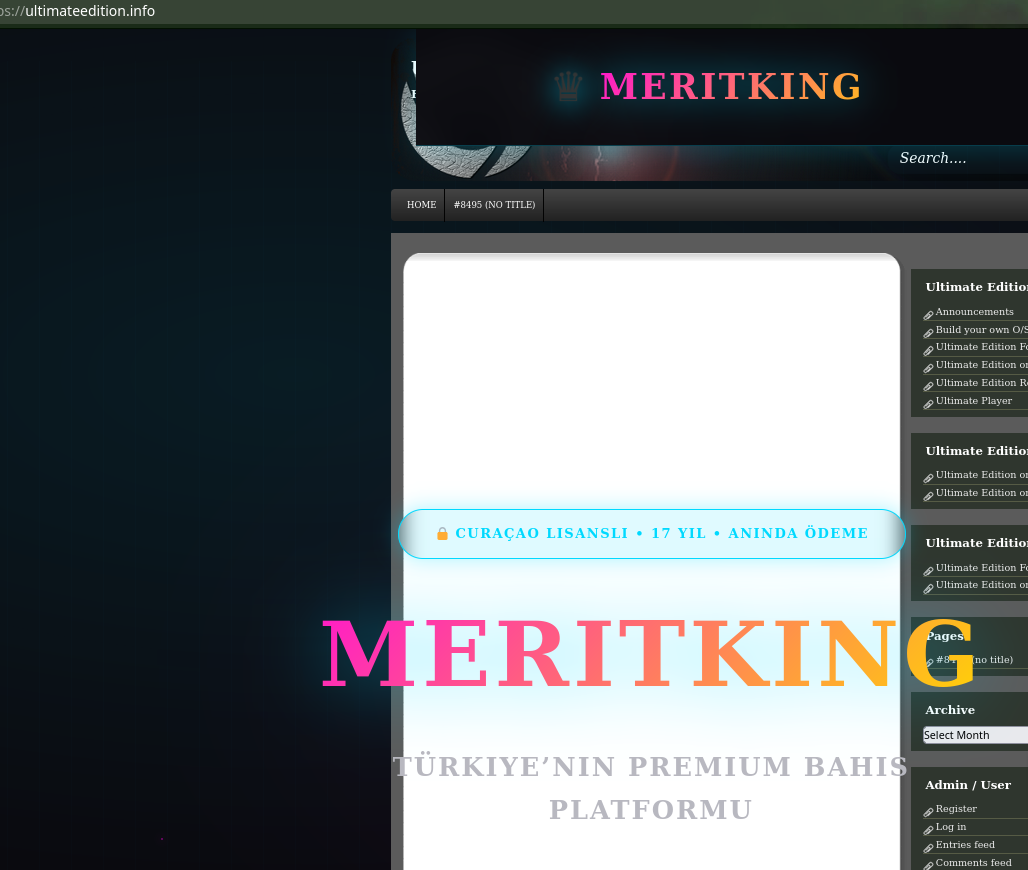The image size is (1028, 870).
Task: Click the paperclip icon beside Build your own O/S
Action: click(928, 332)
